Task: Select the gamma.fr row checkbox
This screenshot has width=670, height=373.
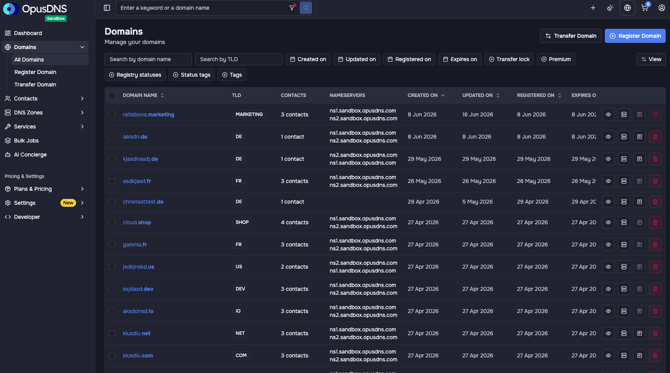Action: [x=112, y=244]
